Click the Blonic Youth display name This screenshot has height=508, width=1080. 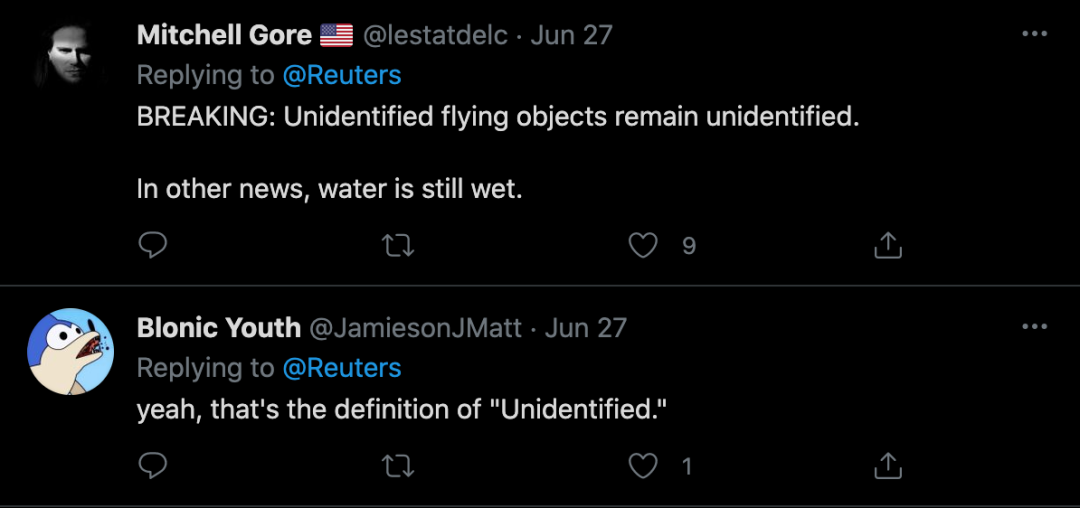(x=218, y=327)
